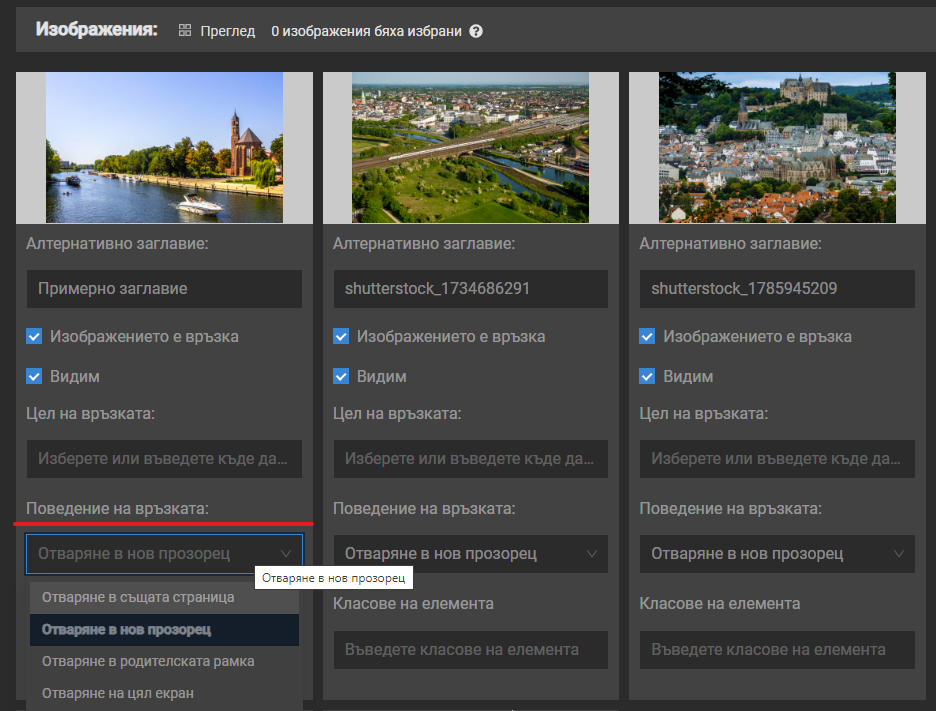Uncheck first card's Изображението е връзка
936x711 pixels.
tap(35, 337)
